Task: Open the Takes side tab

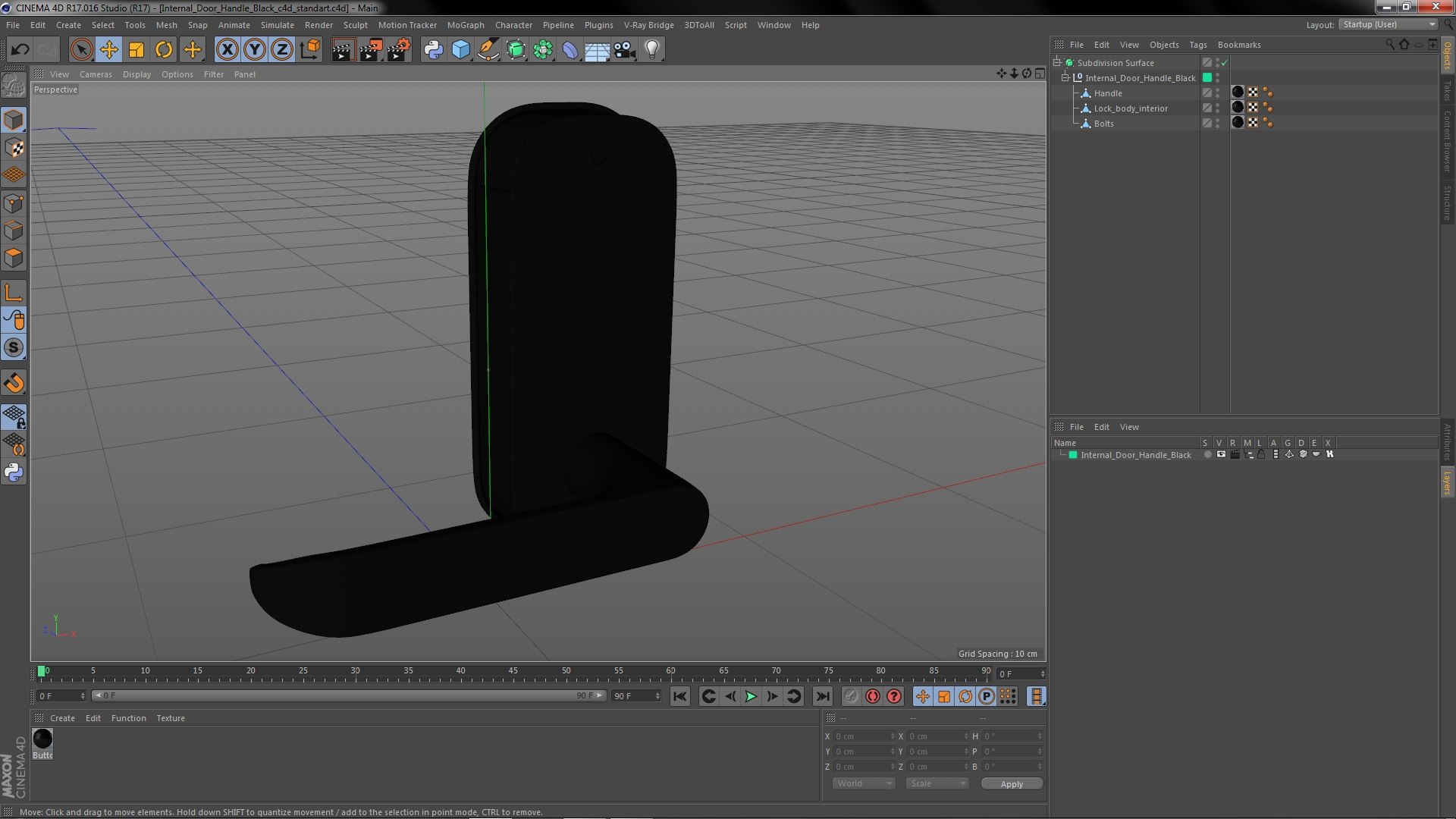Action: click(x=1447, y=90)
